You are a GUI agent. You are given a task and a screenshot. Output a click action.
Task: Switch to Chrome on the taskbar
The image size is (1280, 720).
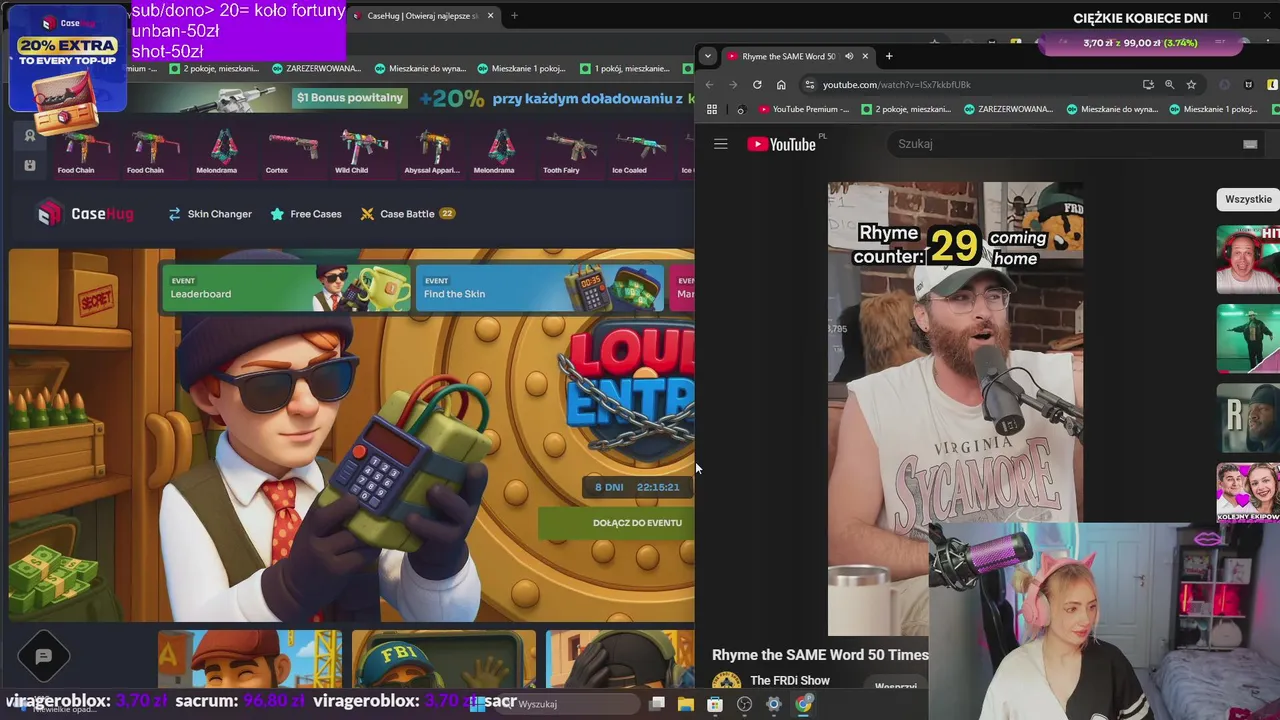[803, 704]
